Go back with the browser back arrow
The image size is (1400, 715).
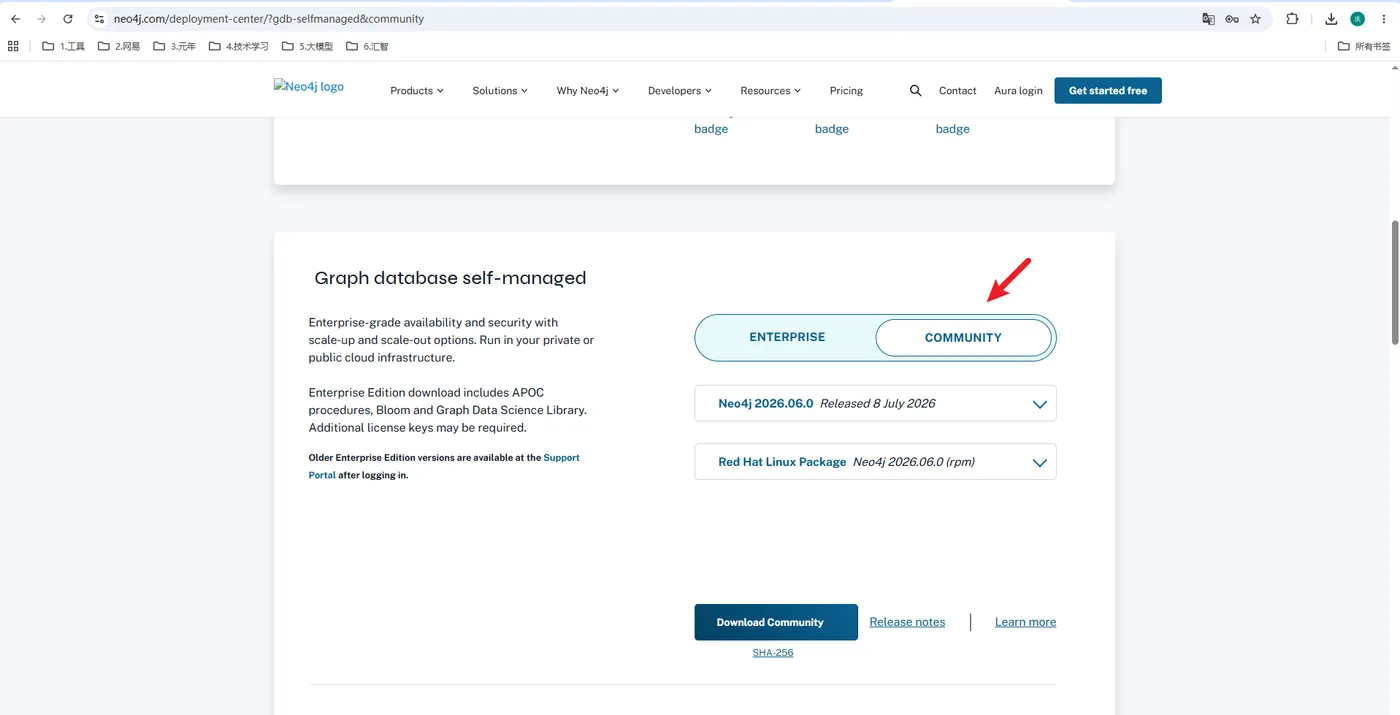(x=15, y=19)
